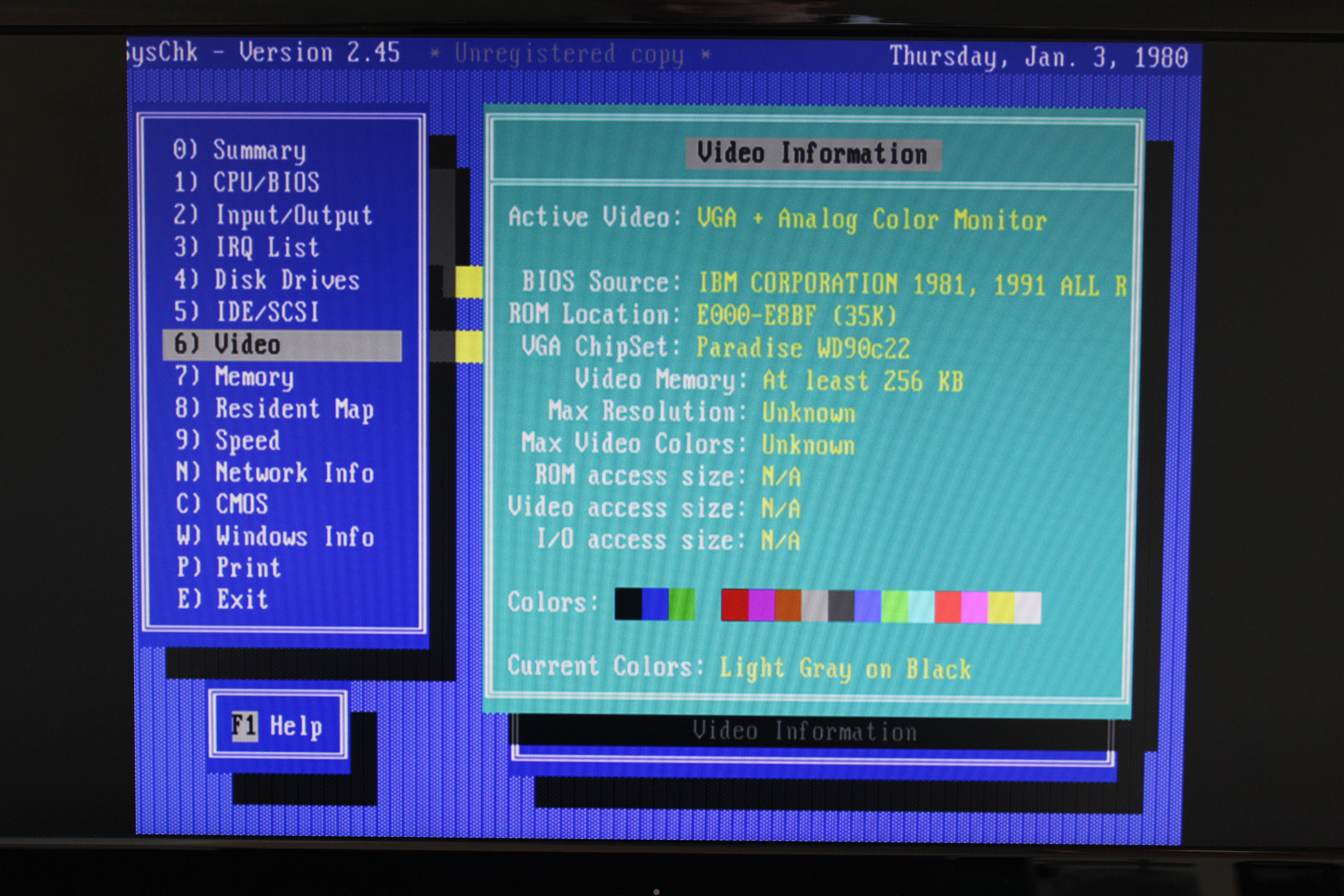Click the 'Light Gray on Black' current colors value

click(x=845, y=668)
